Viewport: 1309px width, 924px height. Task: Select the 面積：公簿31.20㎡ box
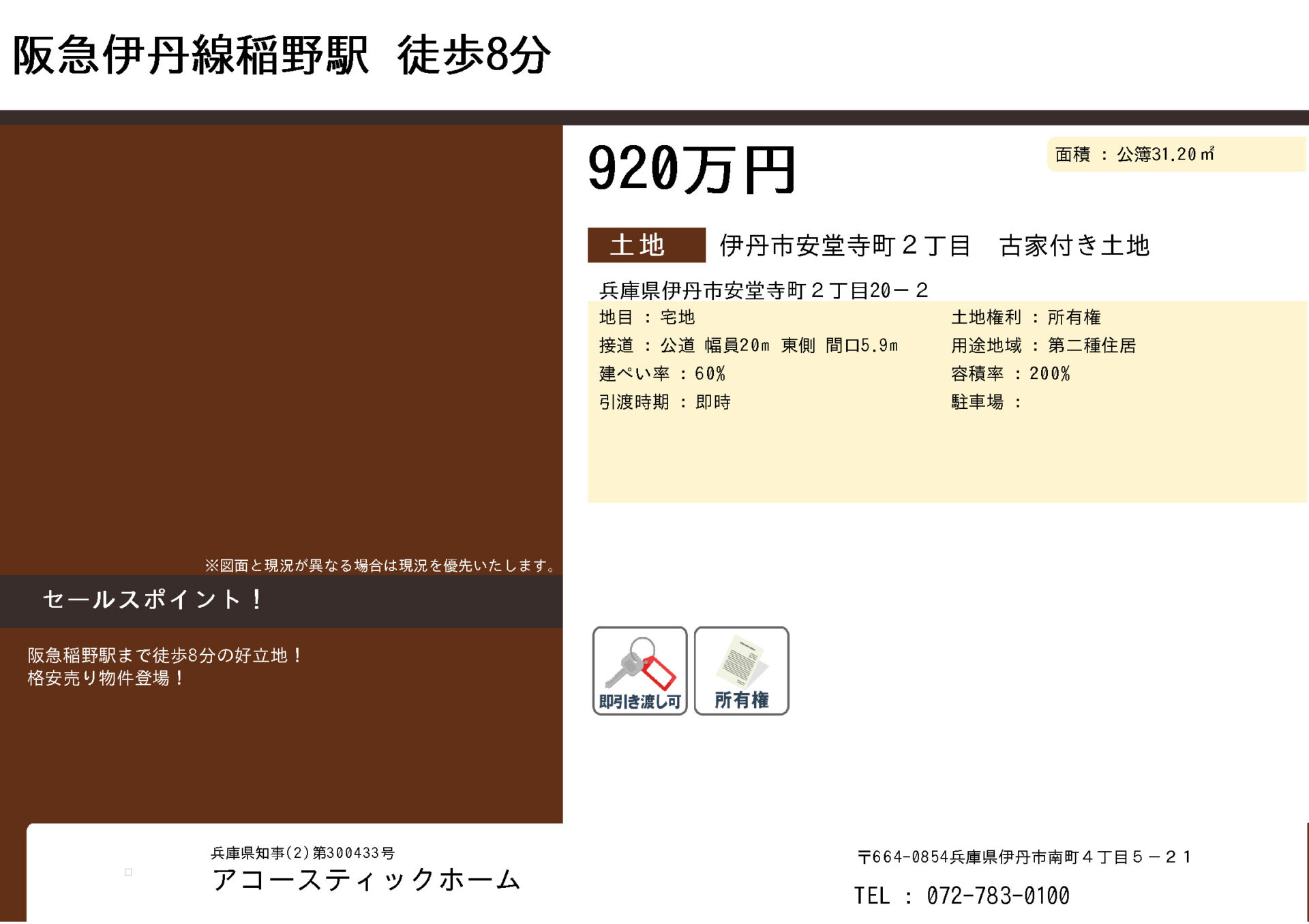1176,154
